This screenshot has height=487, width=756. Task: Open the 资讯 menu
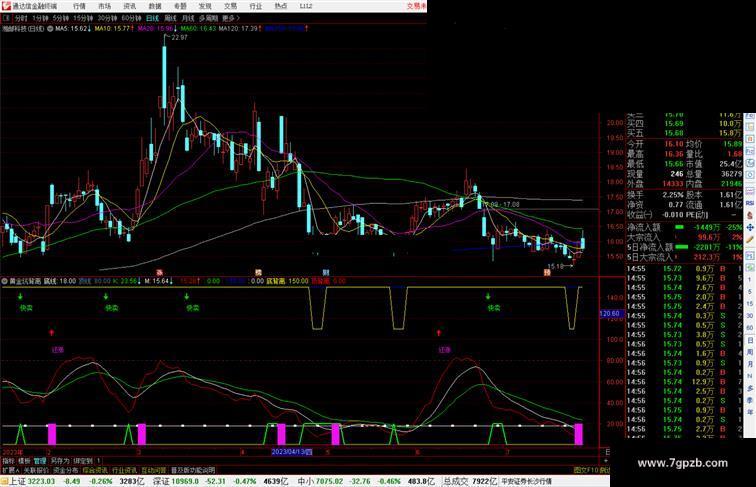coord(130,6)
